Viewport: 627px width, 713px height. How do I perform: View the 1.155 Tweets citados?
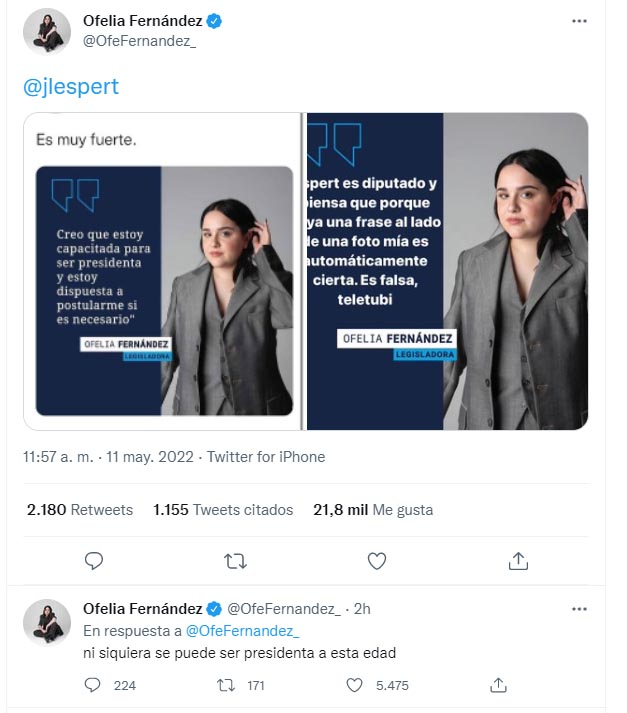[x=223, y=510]
